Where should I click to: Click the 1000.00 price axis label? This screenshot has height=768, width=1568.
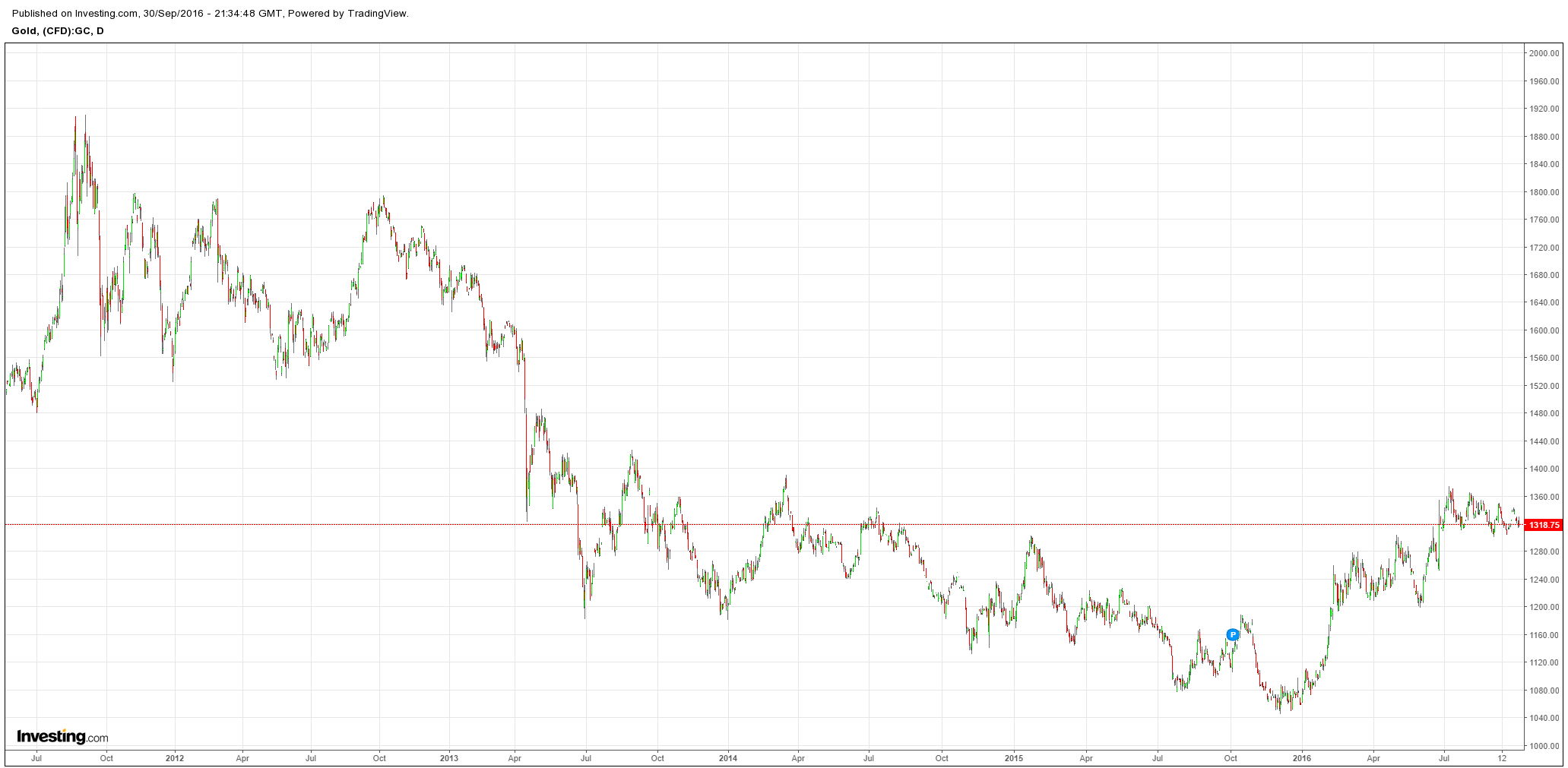(1544, 746)
